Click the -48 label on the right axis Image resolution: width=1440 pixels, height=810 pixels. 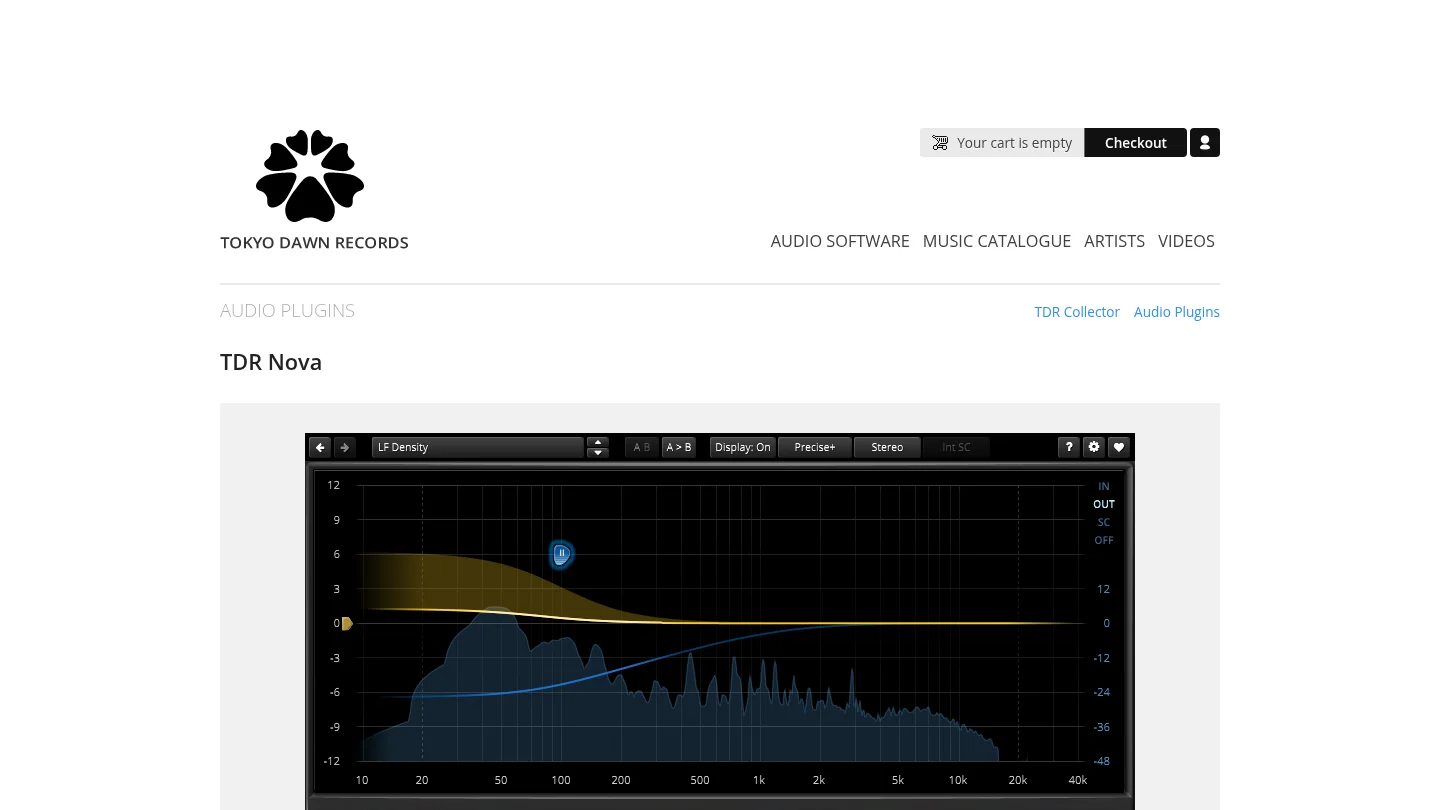click(1102, 761)
